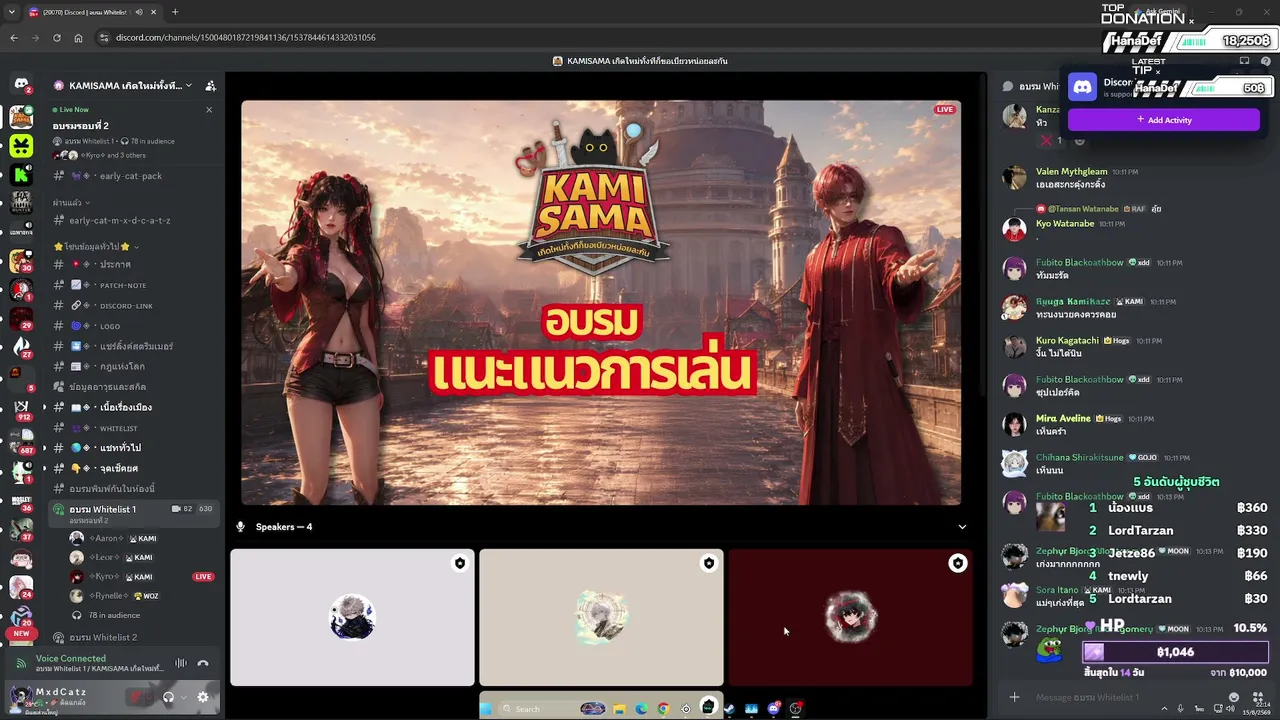The height and width of the screenshot is (720, 1280).
Task: Open Mira Aveline's profile from chat
Action: tap(1063, 418)
